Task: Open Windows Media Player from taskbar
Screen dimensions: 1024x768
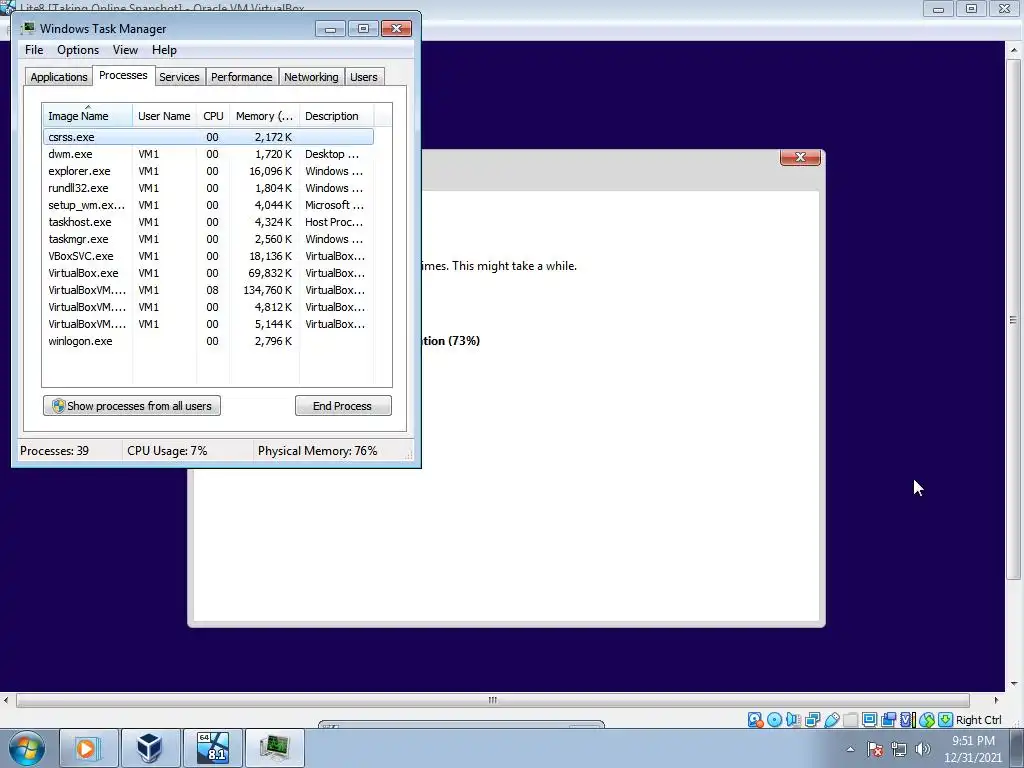Action: pyautogui.click(x=88, y=748)
